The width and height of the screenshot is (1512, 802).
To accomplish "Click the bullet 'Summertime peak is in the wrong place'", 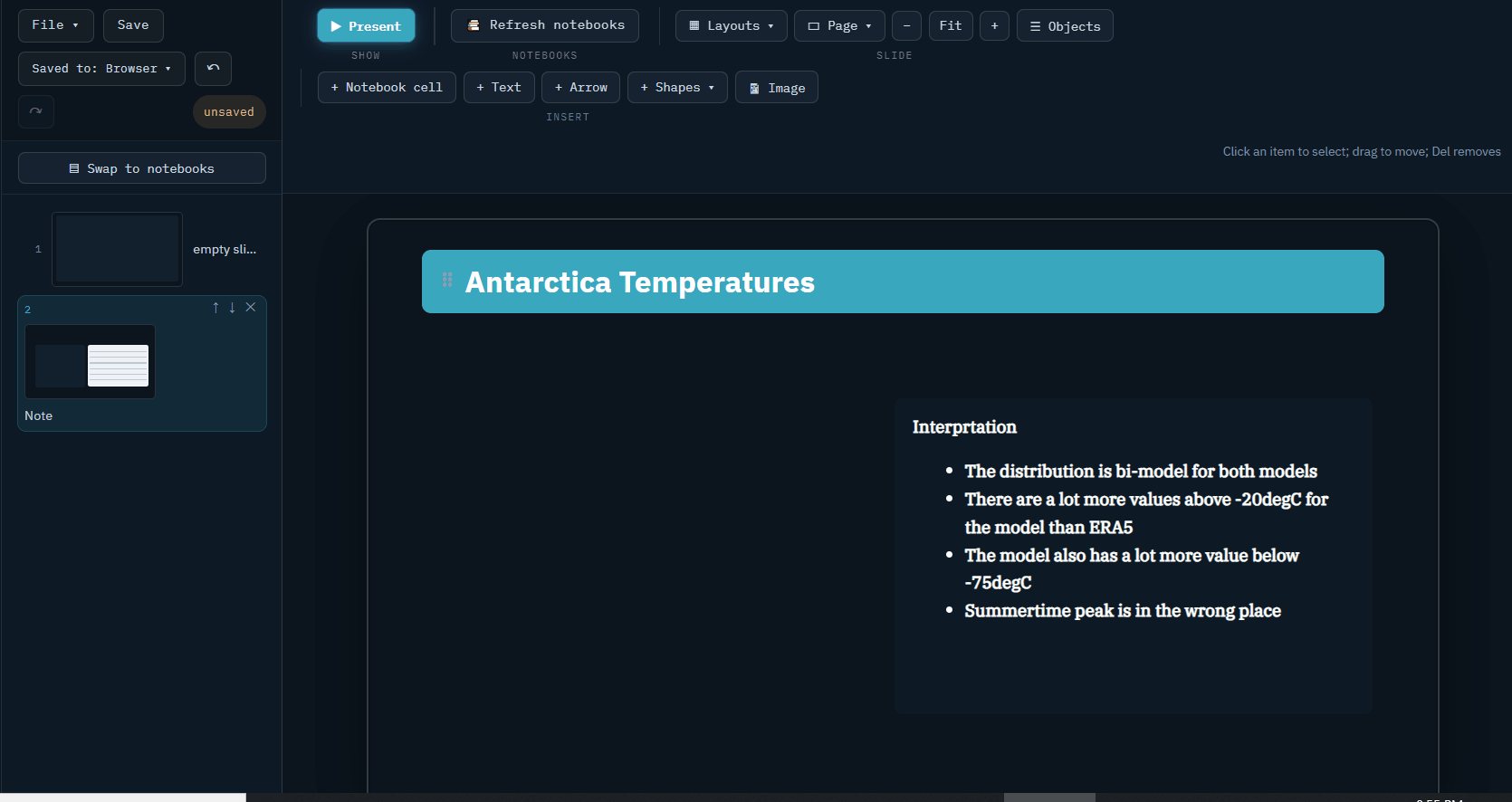I will click(x=1123, y=611).
